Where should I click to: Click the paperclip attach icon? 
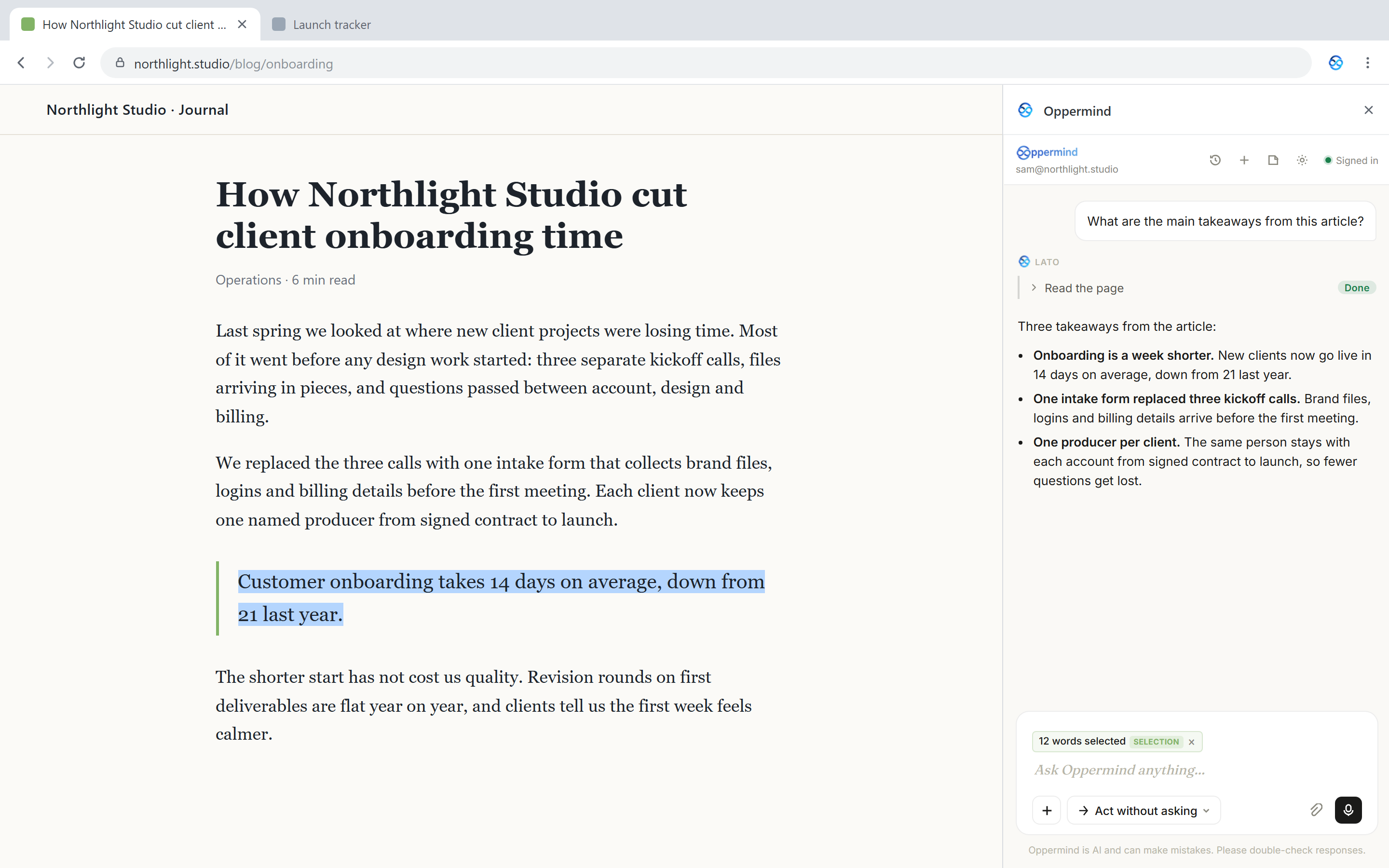pyautogui.click(x=1316, y=810)
